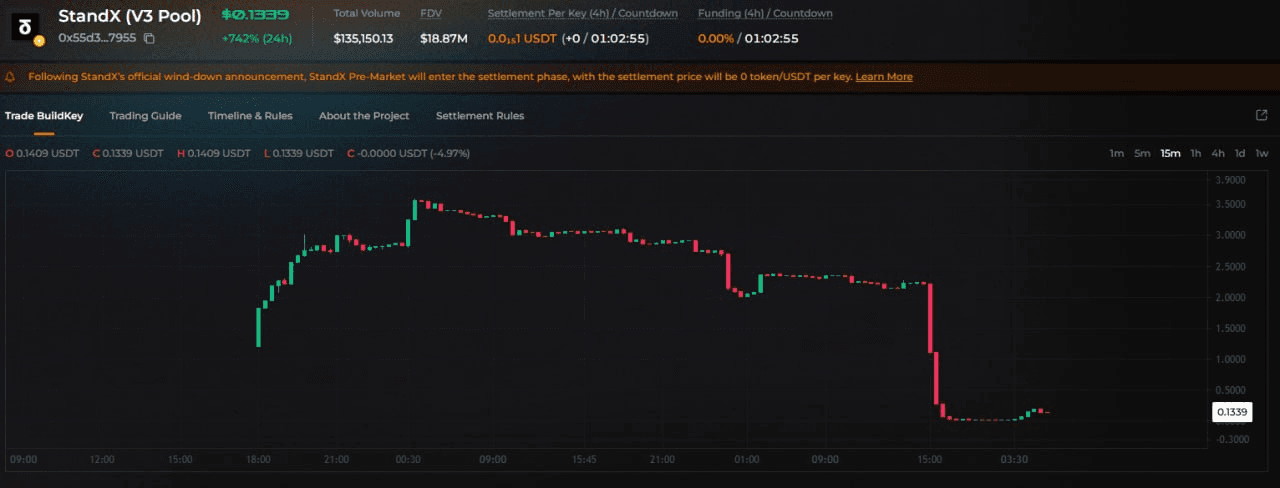
Task: Open the Learn More link
Action: (884, 76)
